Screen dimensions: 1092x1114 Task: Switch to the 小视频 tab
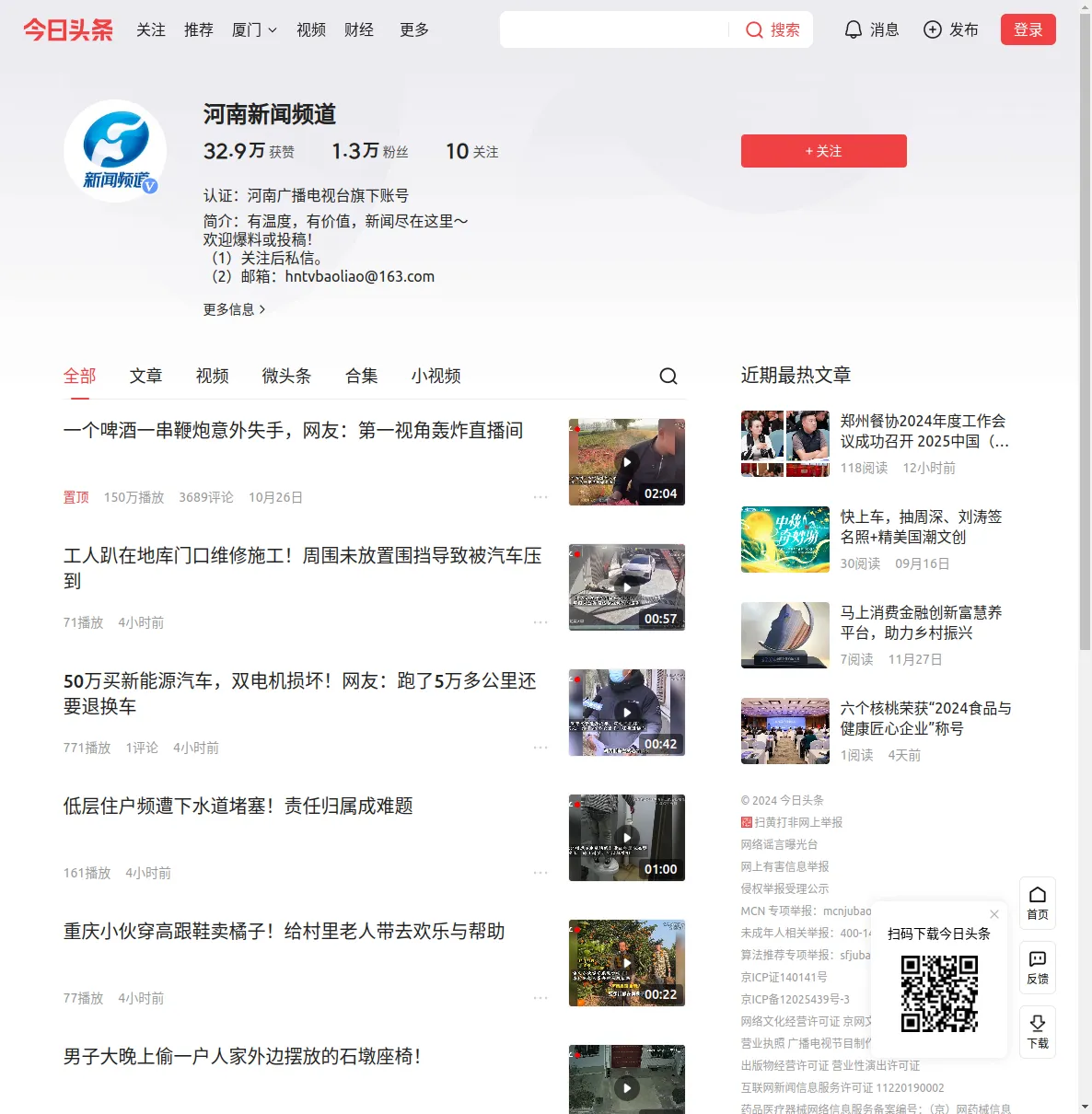436,376
